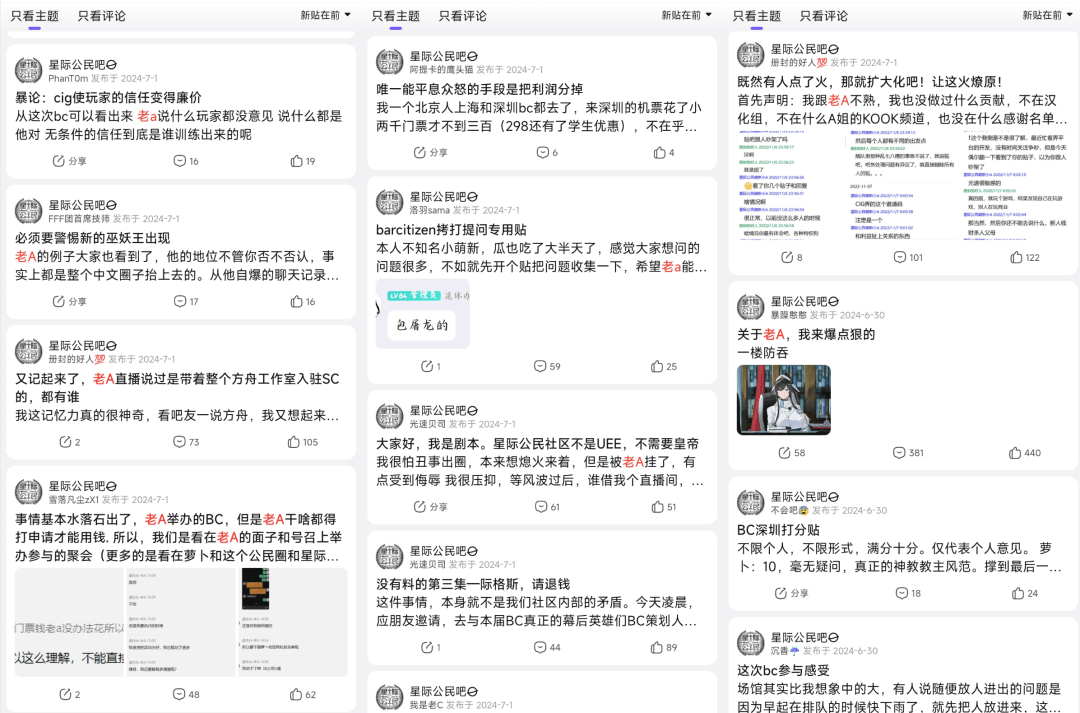1080x713 pixels.
Task: Switch to 只看评论 tab in left column
Action: [x=102, y=16]
